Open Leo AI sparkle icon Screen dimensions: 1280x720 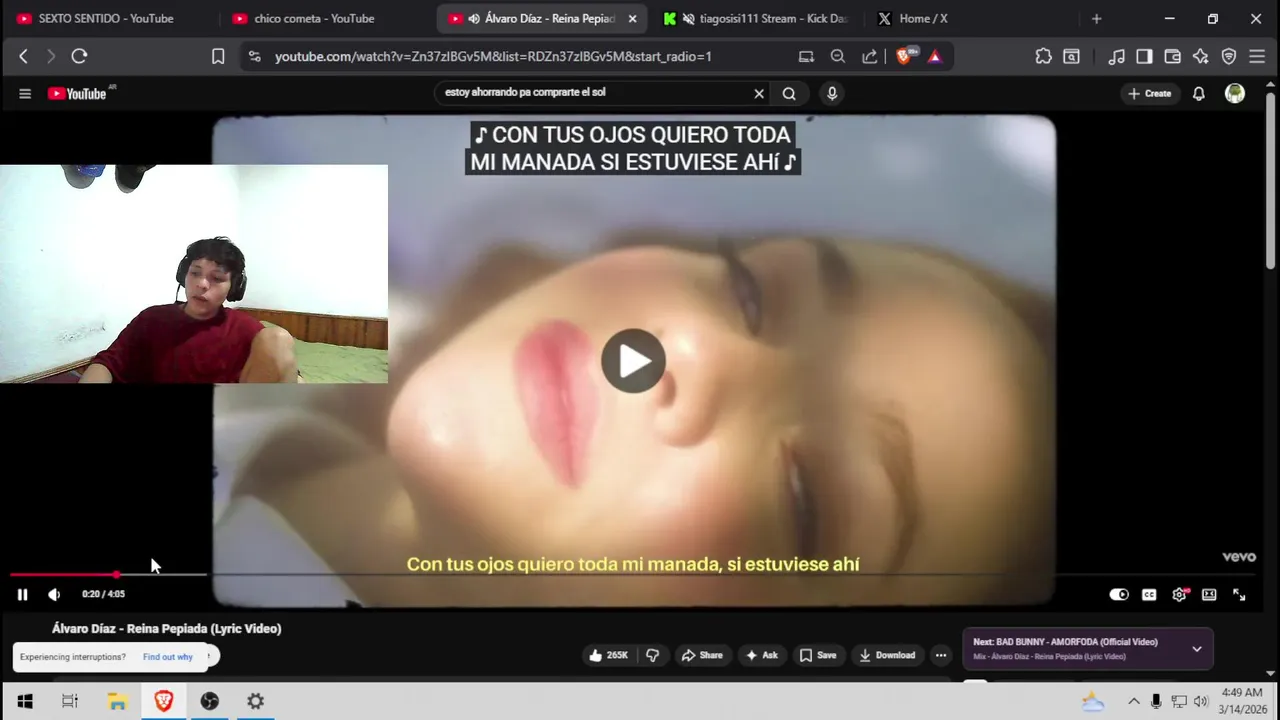[1201, 57]
